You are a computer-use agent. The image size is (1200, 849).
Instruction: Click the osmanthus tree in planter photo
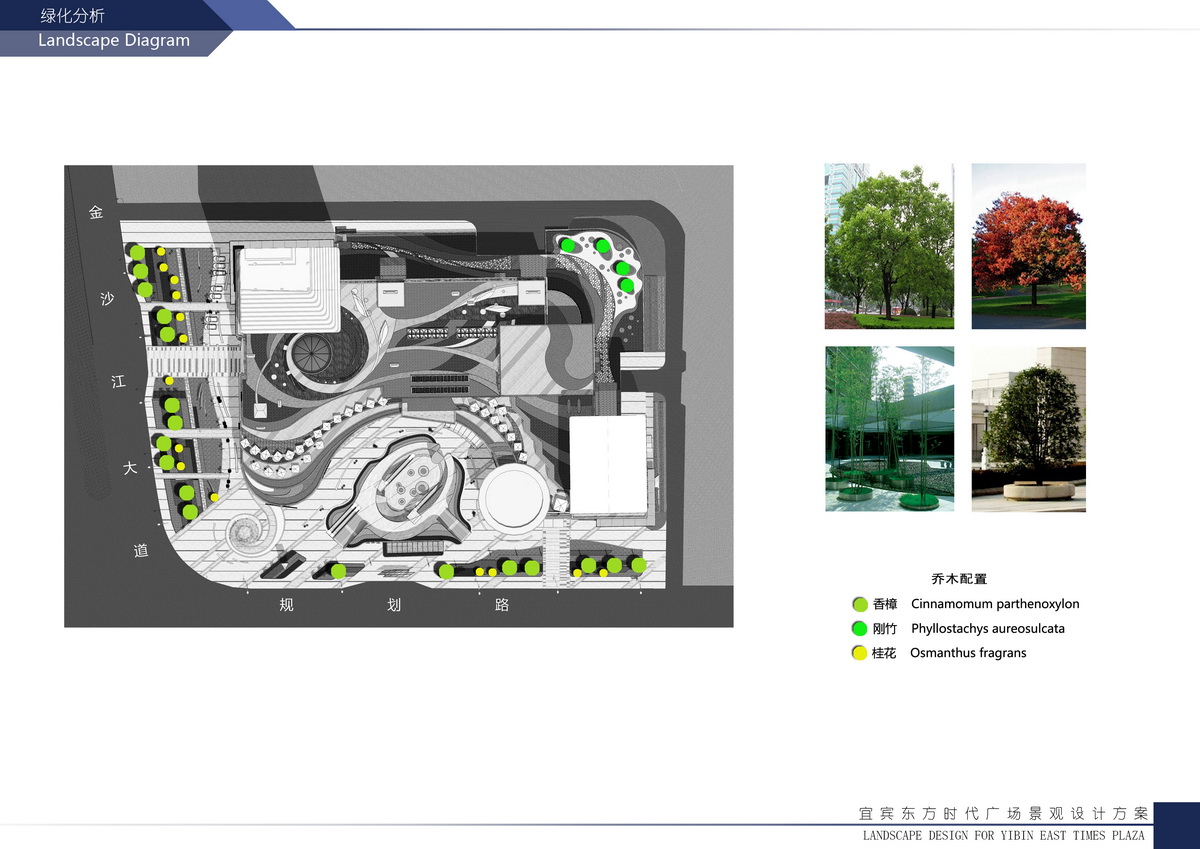point(1029,429)
